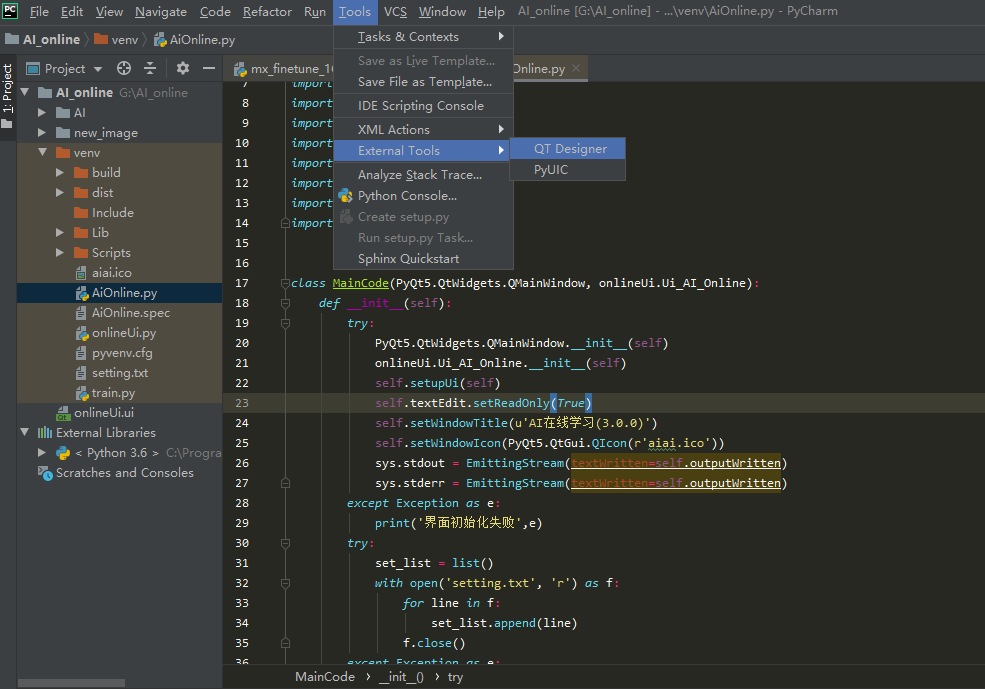This screenshot has height=689, width=985.
Task: Choose Analyze Stack Trace
Action: click(x=423, y=175)
